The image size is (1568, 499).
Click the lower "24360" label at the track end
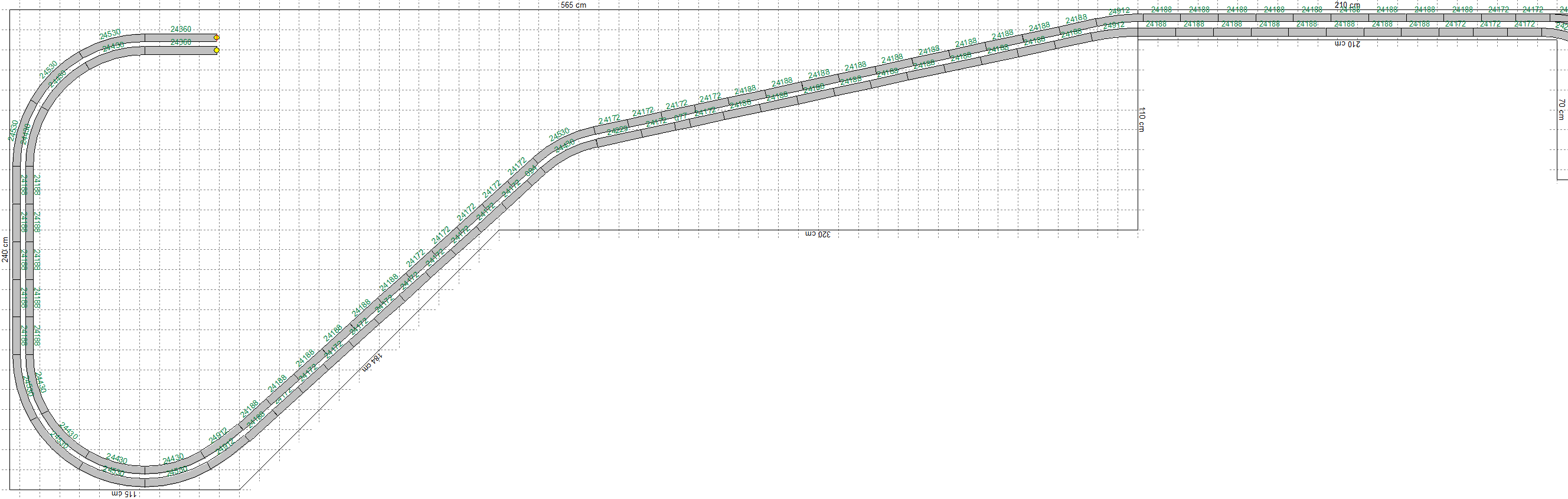(181, 43)
